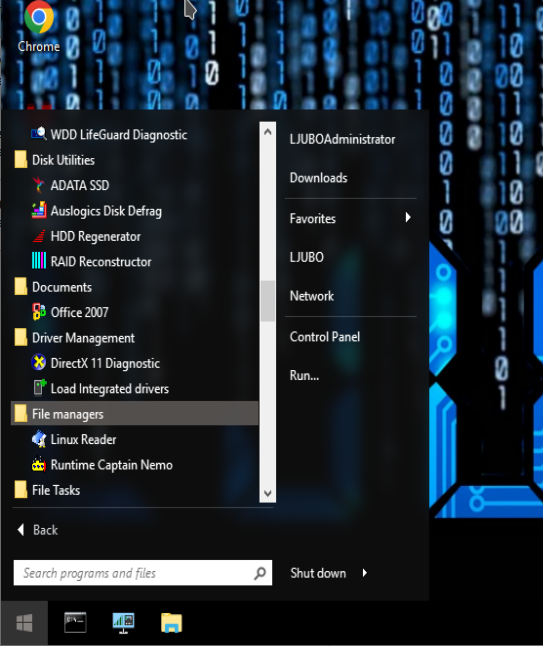Open ADATA SSD utility
This screenshot has height=646, width=543.
click(70, 185)
